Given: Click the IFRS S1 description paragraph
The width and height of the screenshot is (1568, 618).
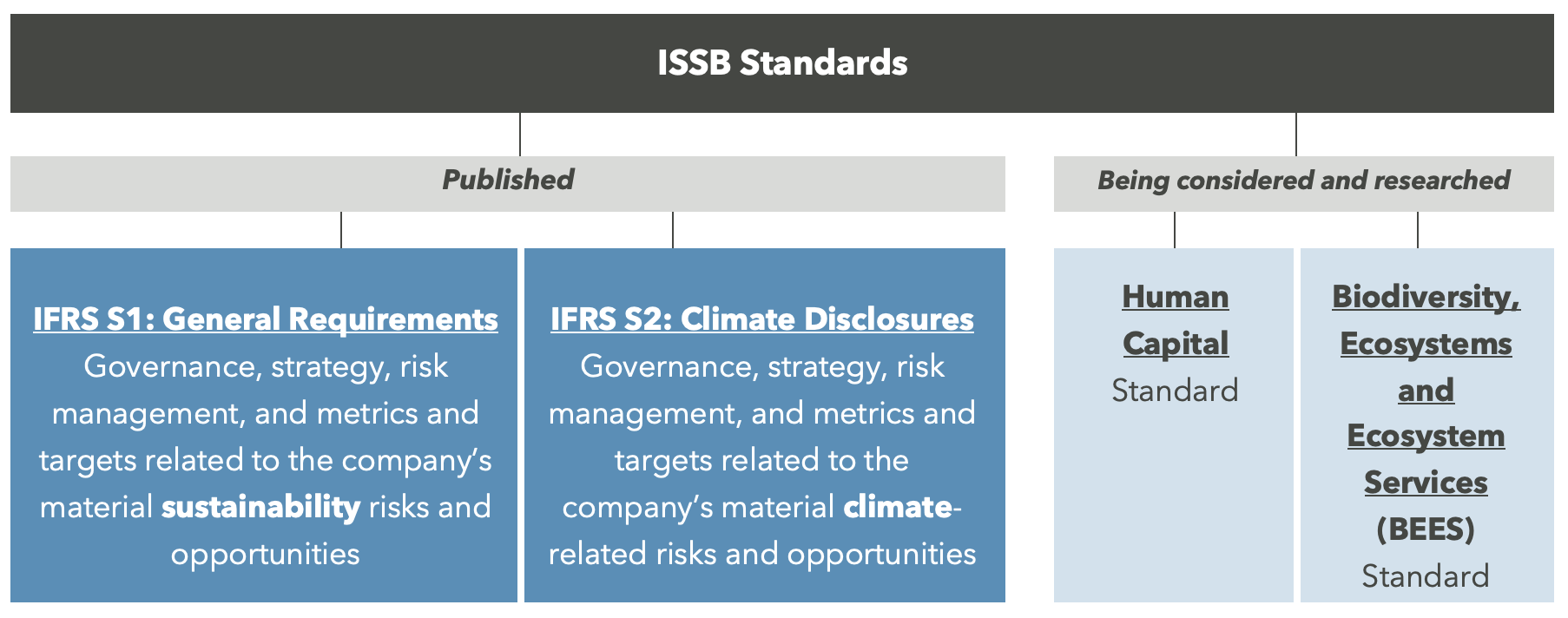Looking at the screenshot, I should [266, 459].
